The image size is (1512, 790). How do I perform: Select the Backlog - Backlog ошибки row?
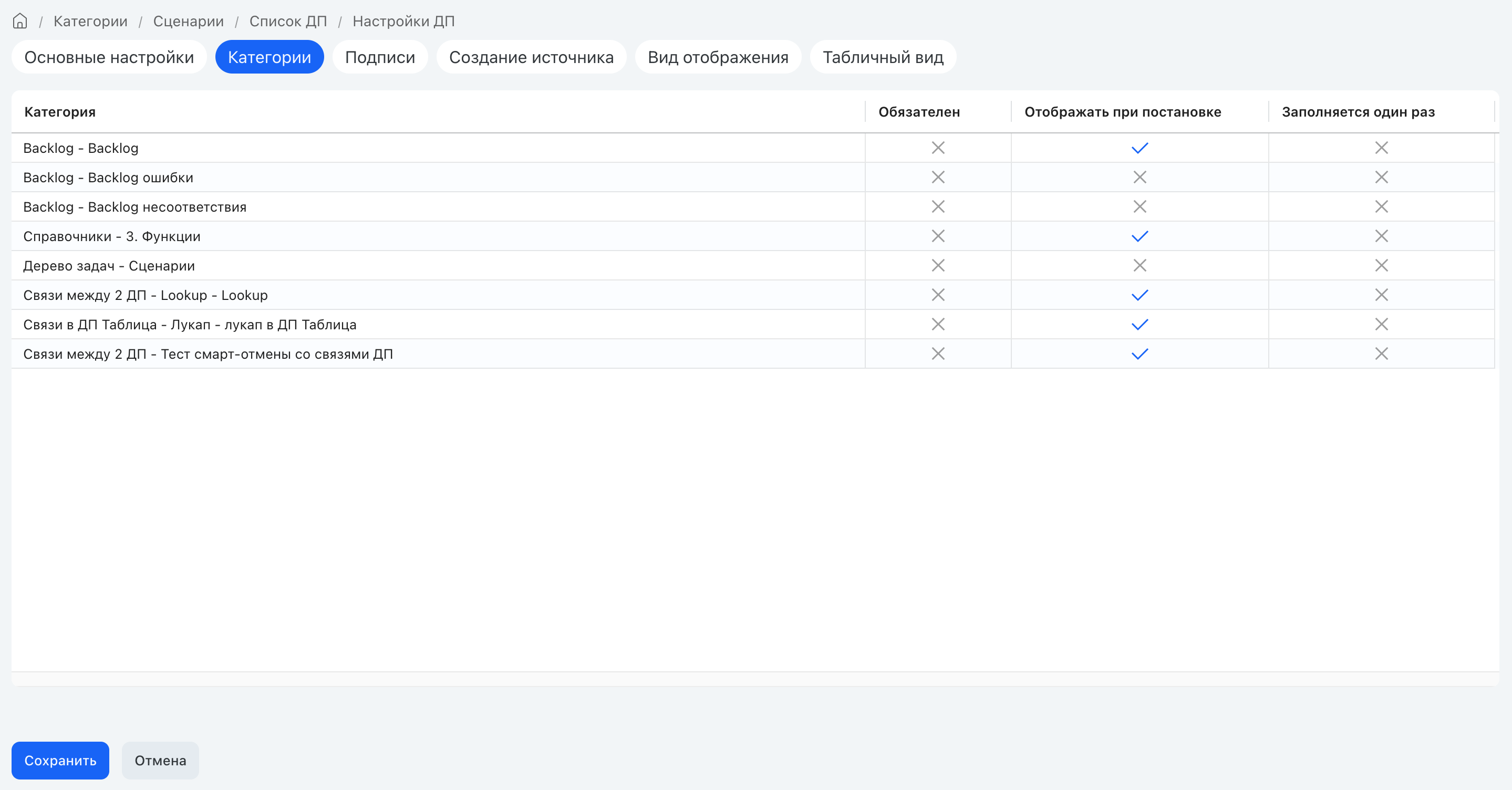753,177
